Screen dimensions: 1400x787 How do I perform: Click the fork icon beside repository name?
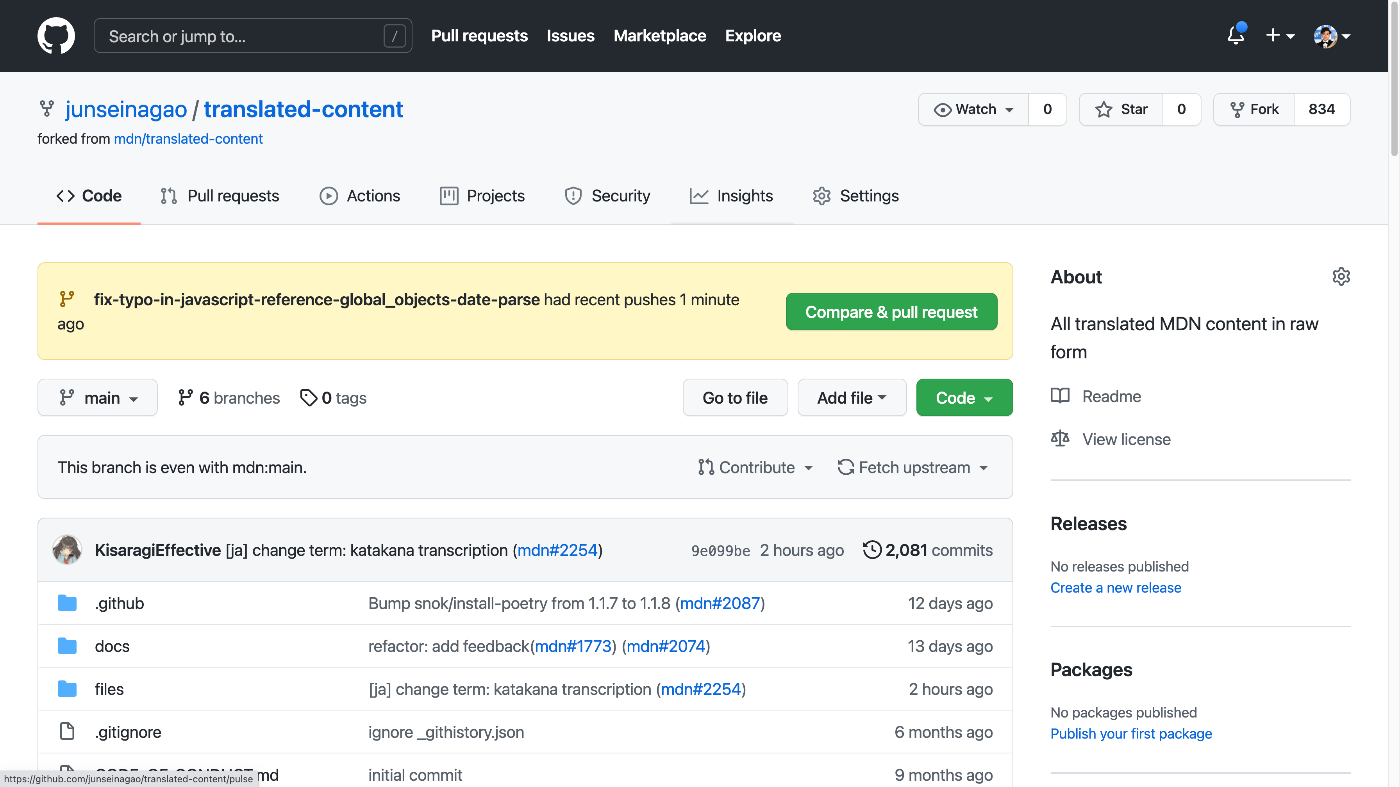click(x=46, y=109)
